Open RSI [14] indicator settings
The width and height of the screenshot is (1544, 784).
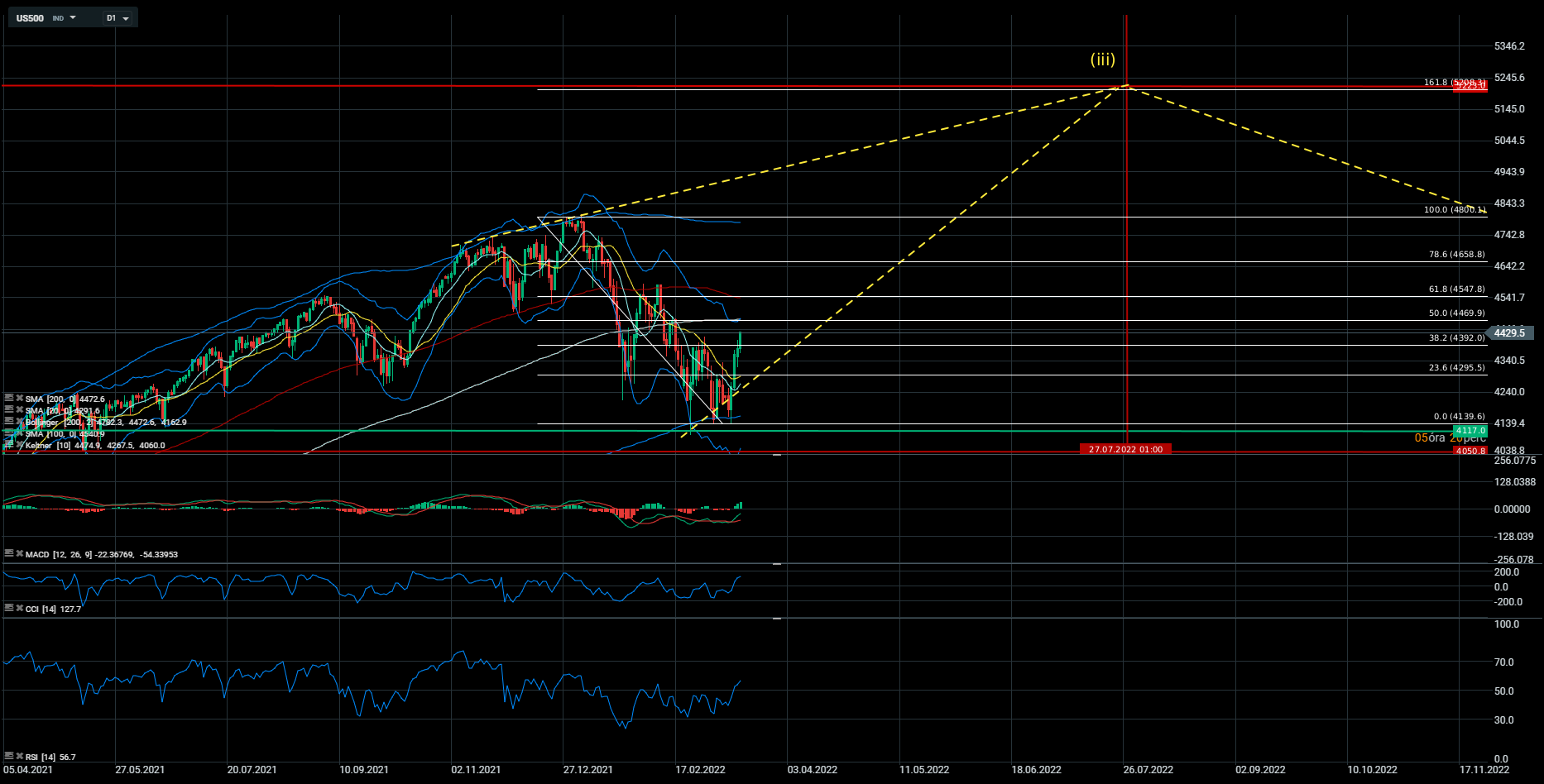pos(9,756)
